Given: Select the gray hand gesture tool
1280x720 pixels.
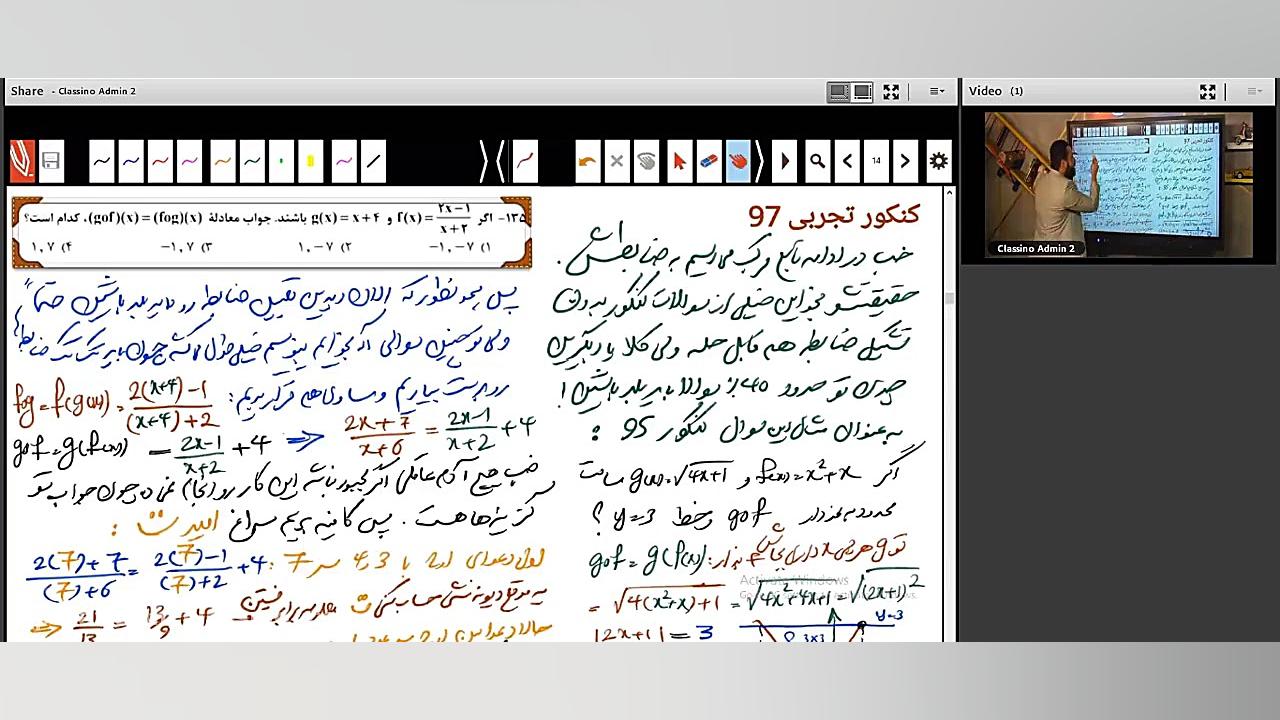Looking at the screenshot, I should [647, 161].
